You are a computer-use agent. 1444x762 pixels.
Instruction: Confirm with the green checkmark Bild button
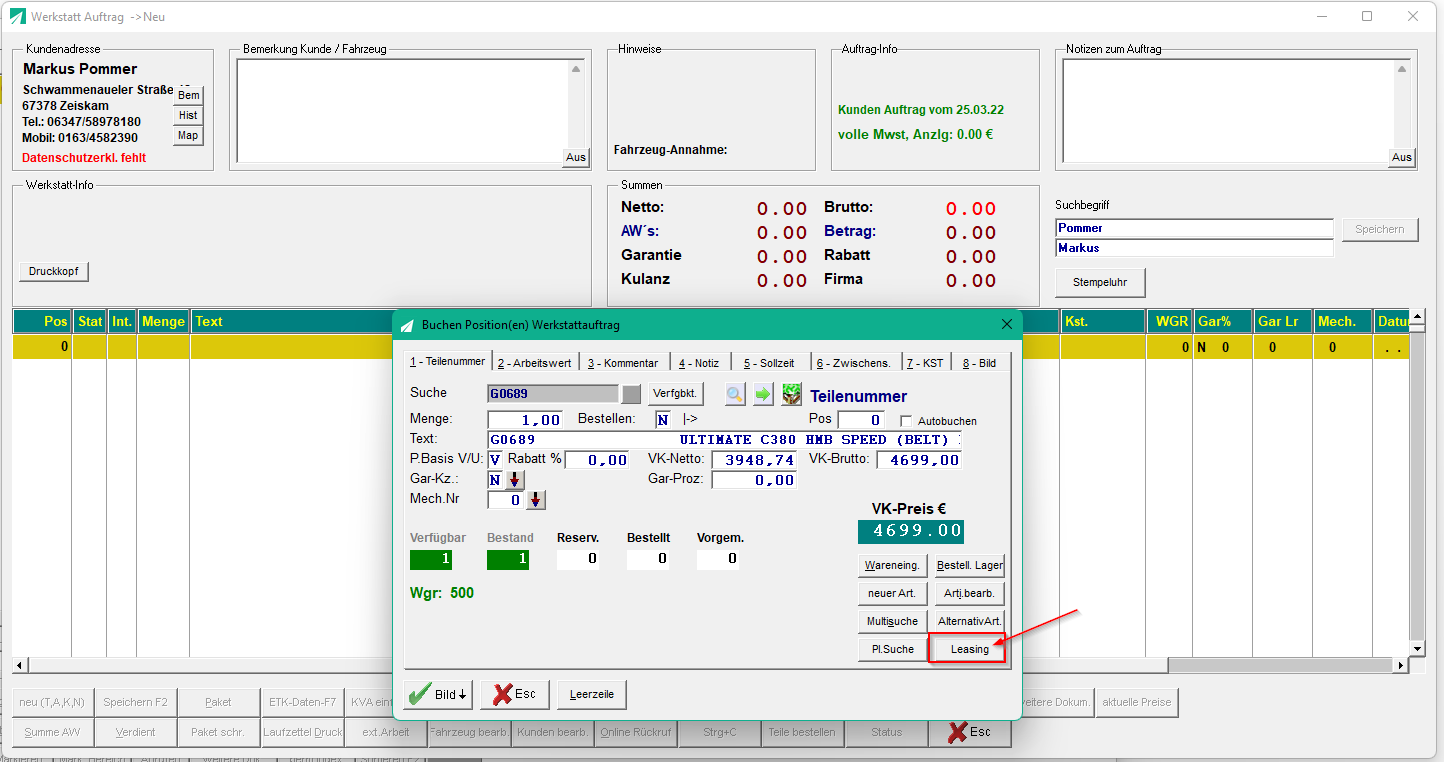[x=438, y=694]
